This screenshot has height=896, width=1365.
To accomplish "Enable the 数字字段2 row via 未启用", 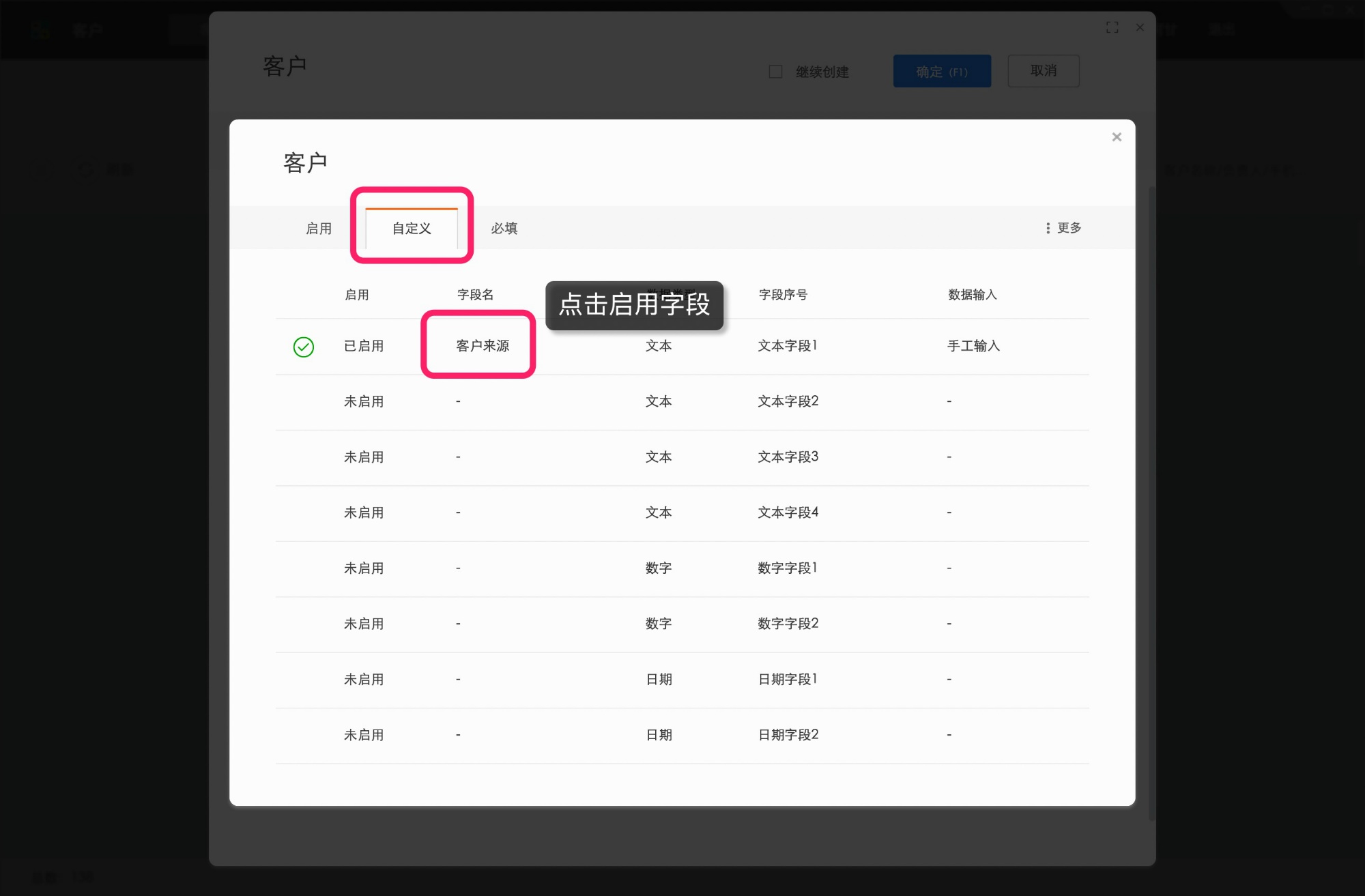I will pyautogui.click(x=364, y=624).
